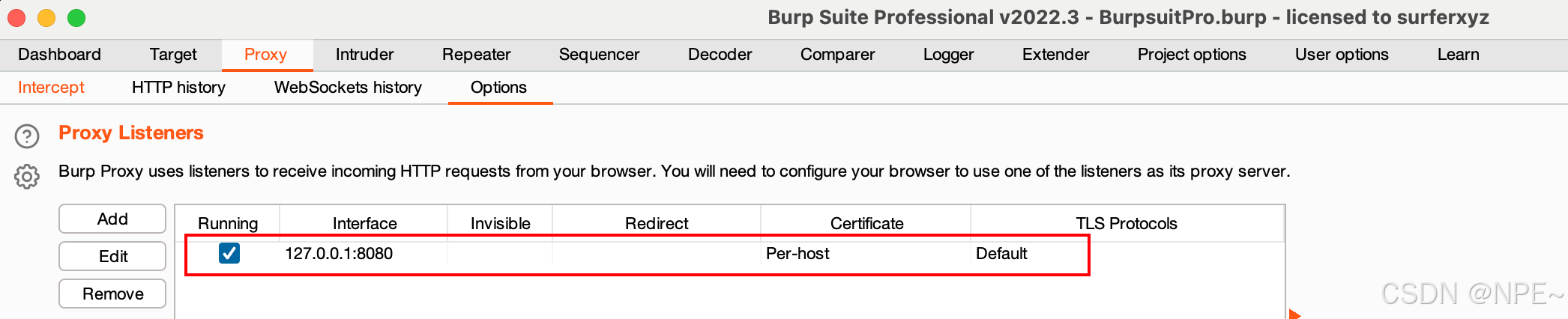Maximize the Burp Suite window
Screen dimensions: 1568x319
pyautogui.click(x=76, y=17)
